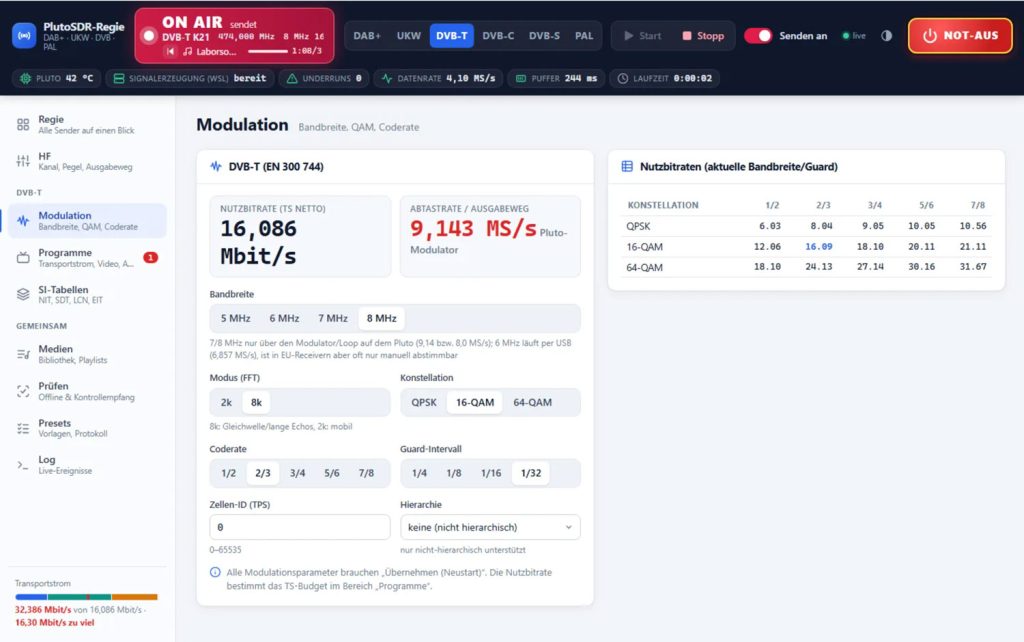Click the Laufzeit clock icon
This screenshot has height=642, width=1024.
tap(623, 78)
